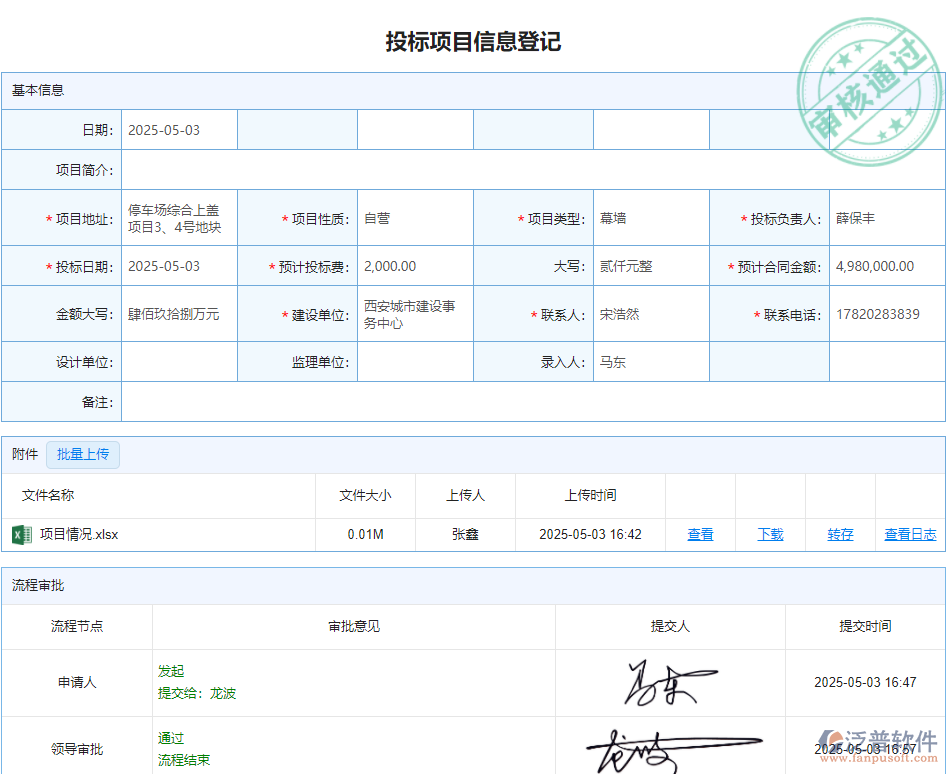Click the 项目类型 field showing 幕墙
Viewport: 948px width, 774px height.
coord(650,217)
